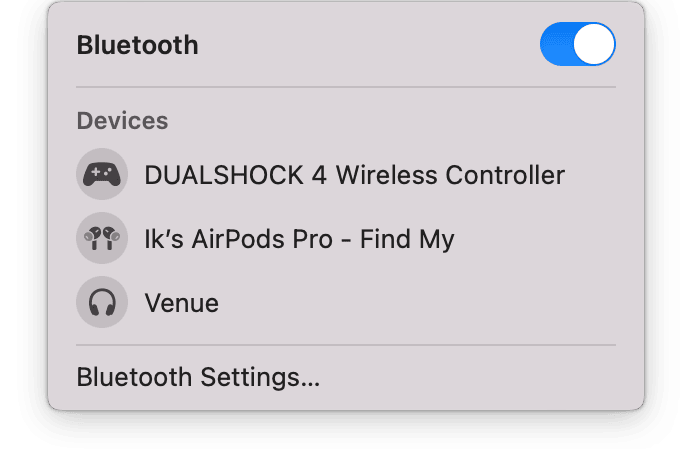Click the headphones icon beside Venue
This screenshot has height=466, width=692.
[102, 302]
